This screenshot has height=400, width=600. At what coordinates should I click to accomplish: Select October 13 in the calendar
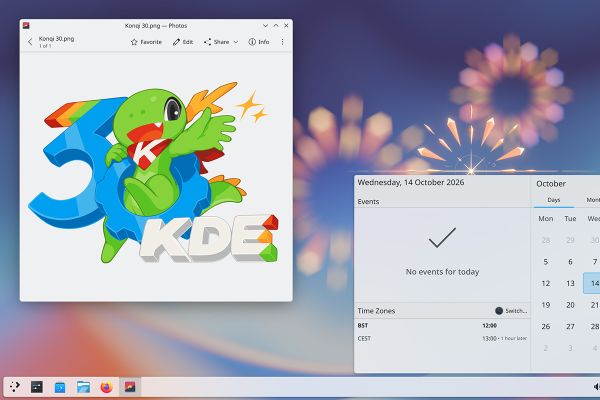tap(570, 283)
